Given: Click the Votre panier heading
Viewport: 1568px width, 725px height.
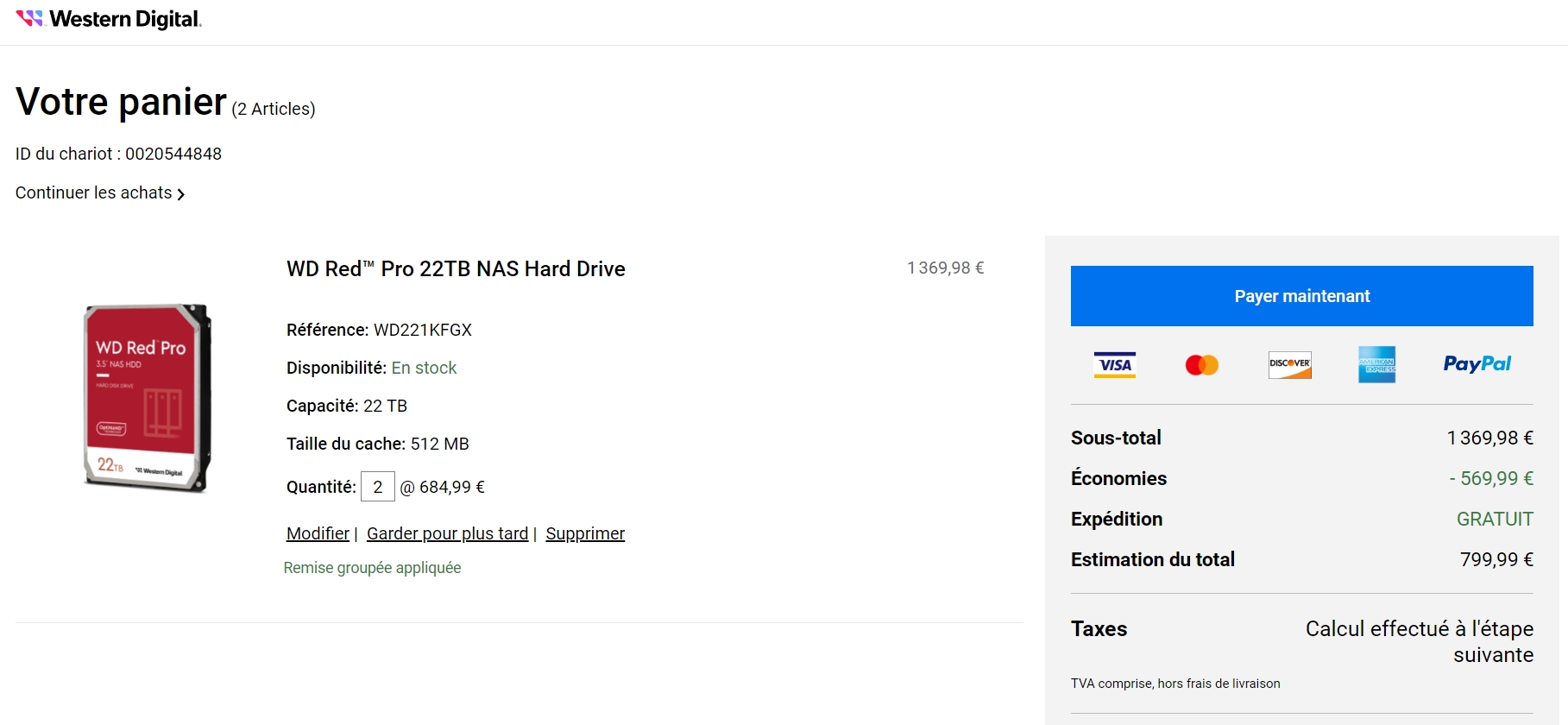Looking at the screenshot, I should [122, 102].
